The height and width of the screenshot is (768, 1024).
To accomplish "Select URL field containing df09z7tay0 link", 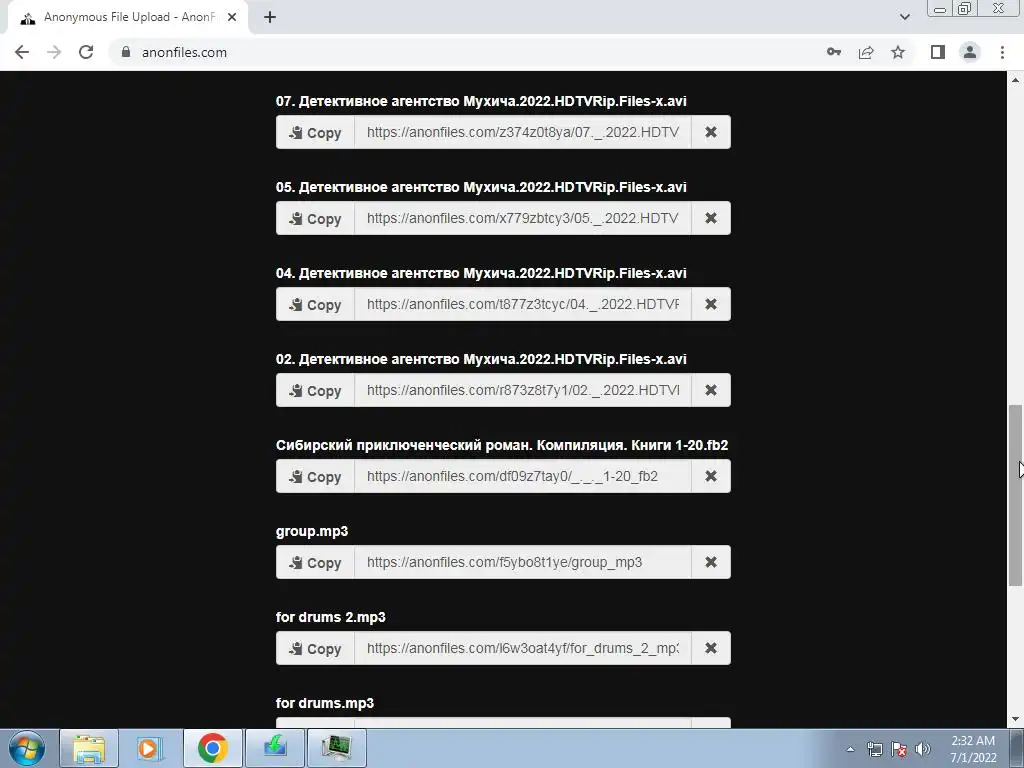I will (x=523, y=477).
